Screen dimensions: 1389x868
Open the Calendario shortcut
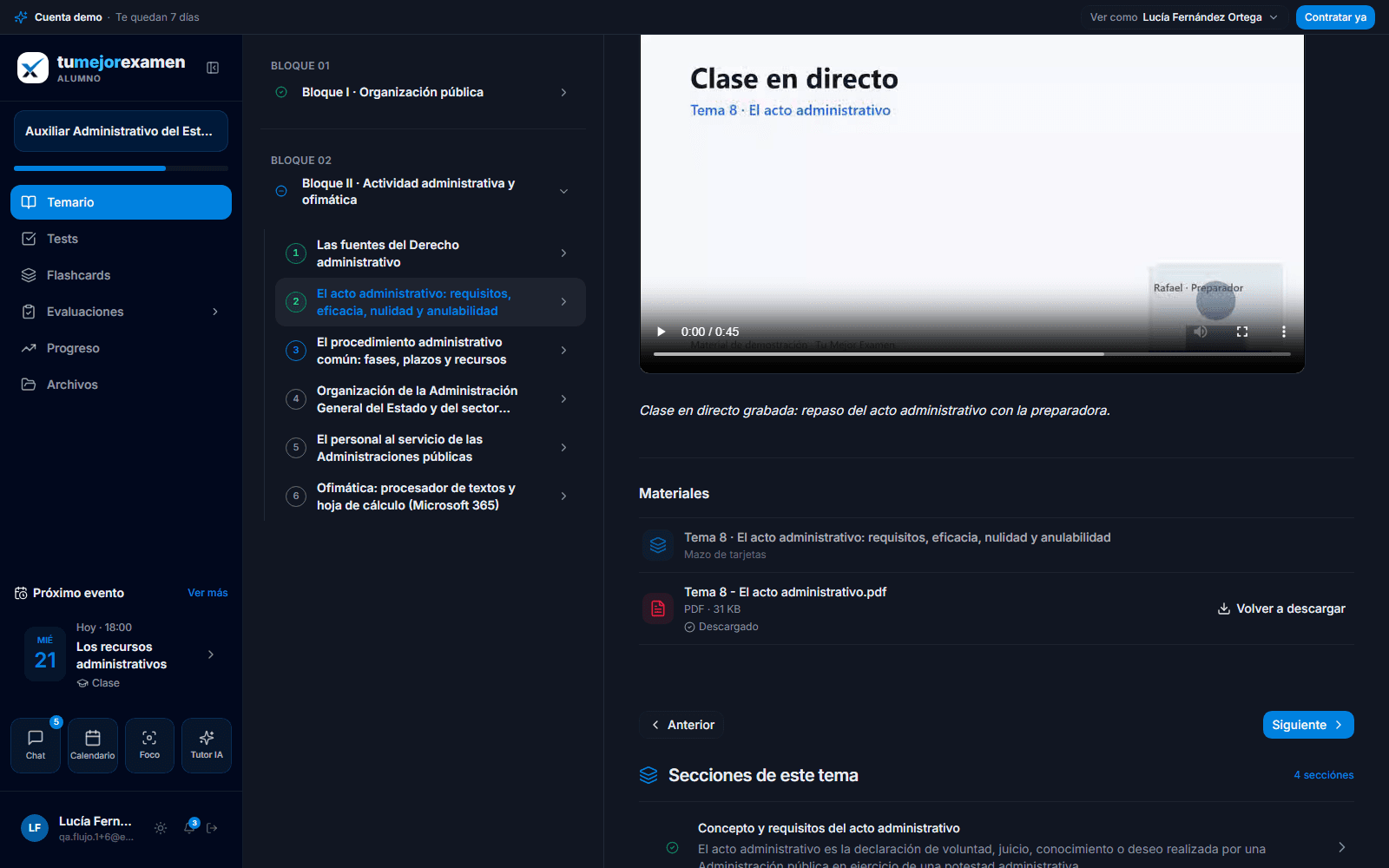[x=93, y=745]
